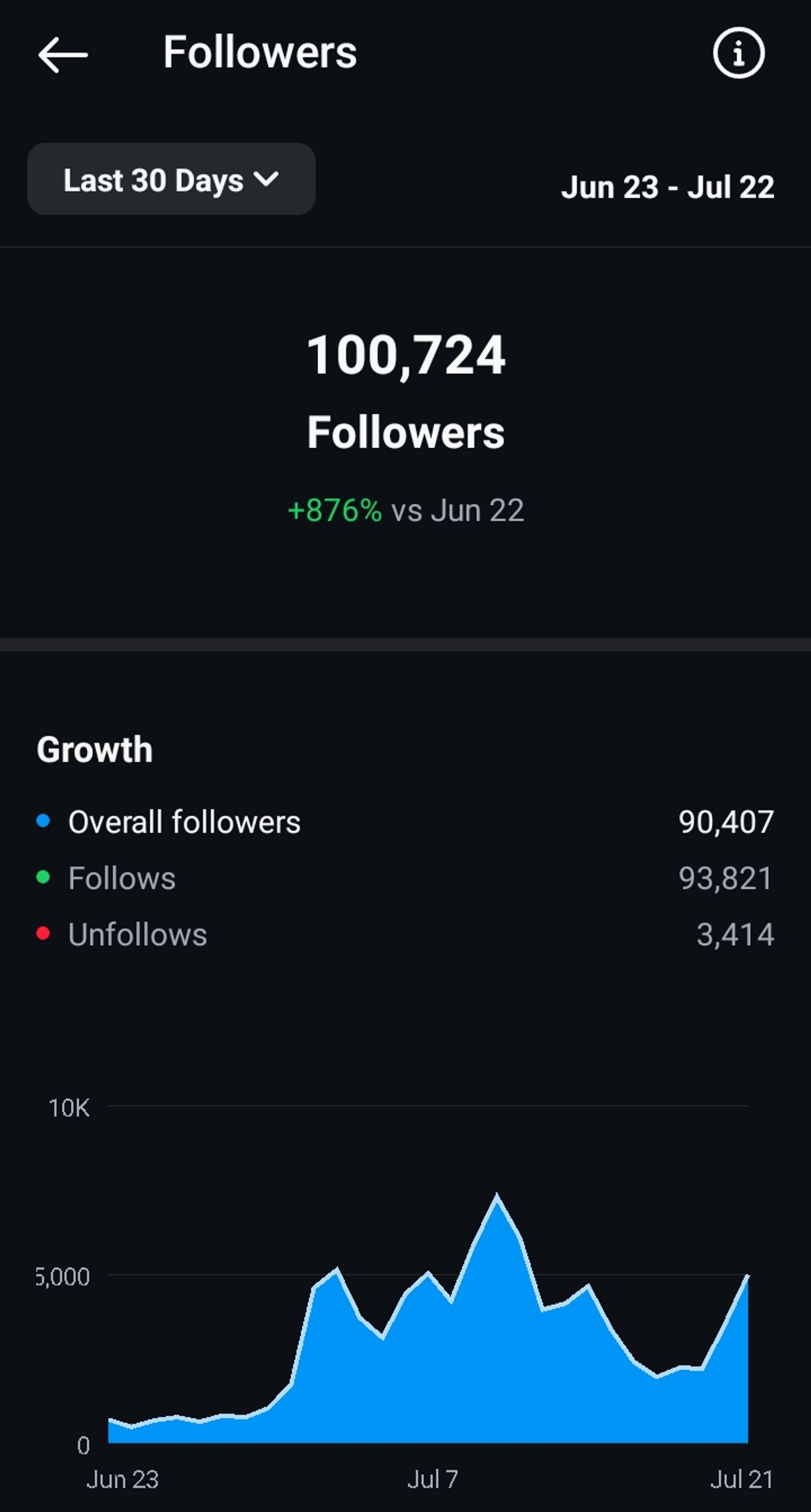Tap the chevron beside Last 30 Days
The height and width of the screenshot is (1512, 811).
point(266,178)
